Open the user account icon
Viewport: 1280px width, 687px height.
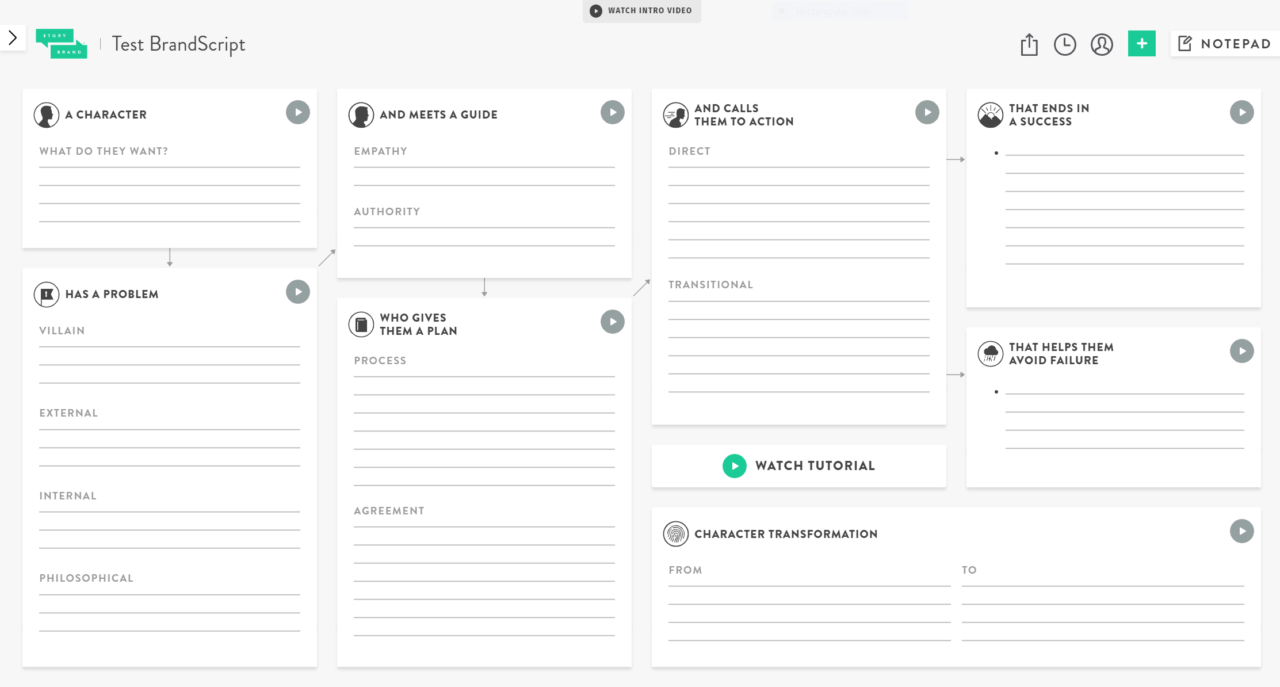coord(1101,44)
